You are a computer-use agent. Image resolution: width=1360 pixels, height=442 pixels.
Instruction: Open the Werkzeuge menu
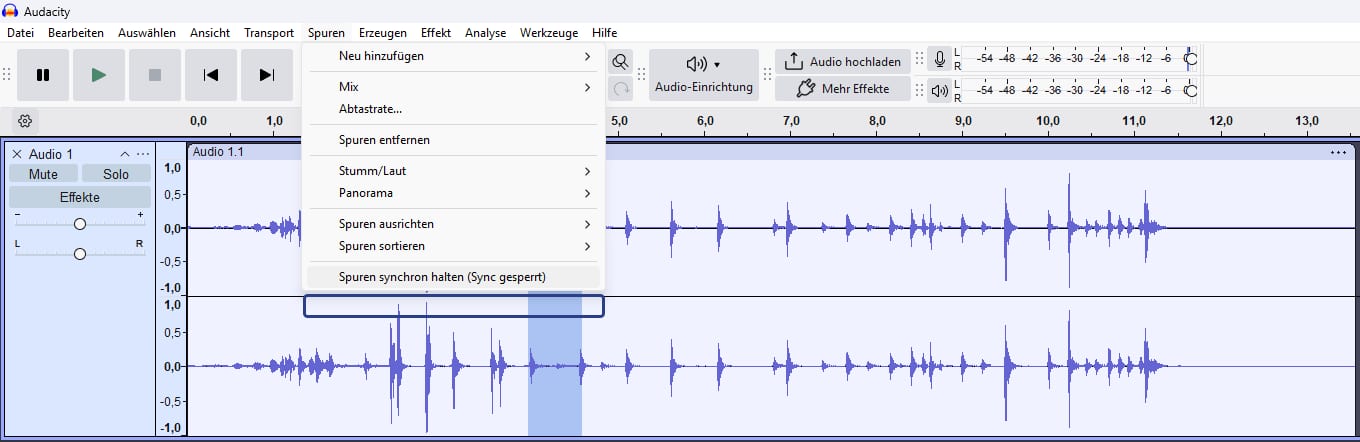pos(549,33)
